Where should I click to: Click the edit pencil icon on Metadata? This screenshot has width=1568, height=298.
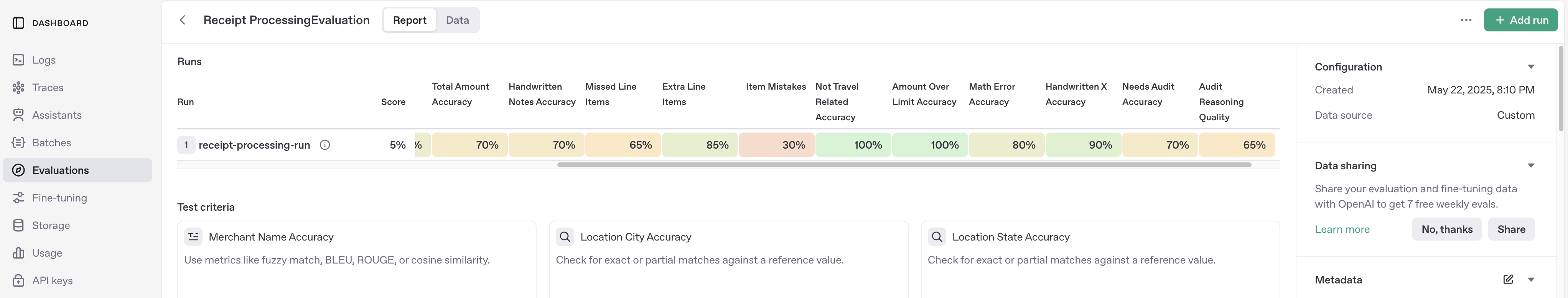pyautogui.click(x=1508, y=279)
